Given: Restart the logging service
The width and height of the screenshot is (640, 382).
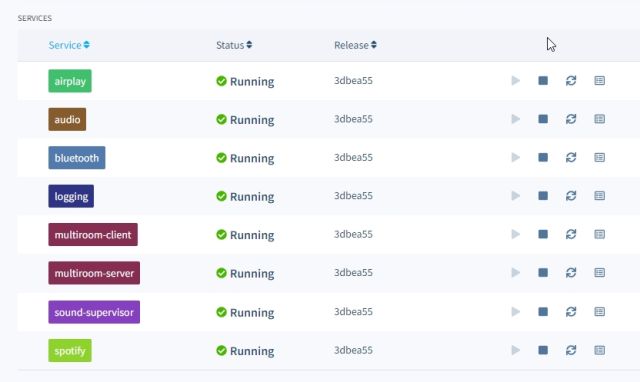Looking at the screenshot, I should [571, 196].
